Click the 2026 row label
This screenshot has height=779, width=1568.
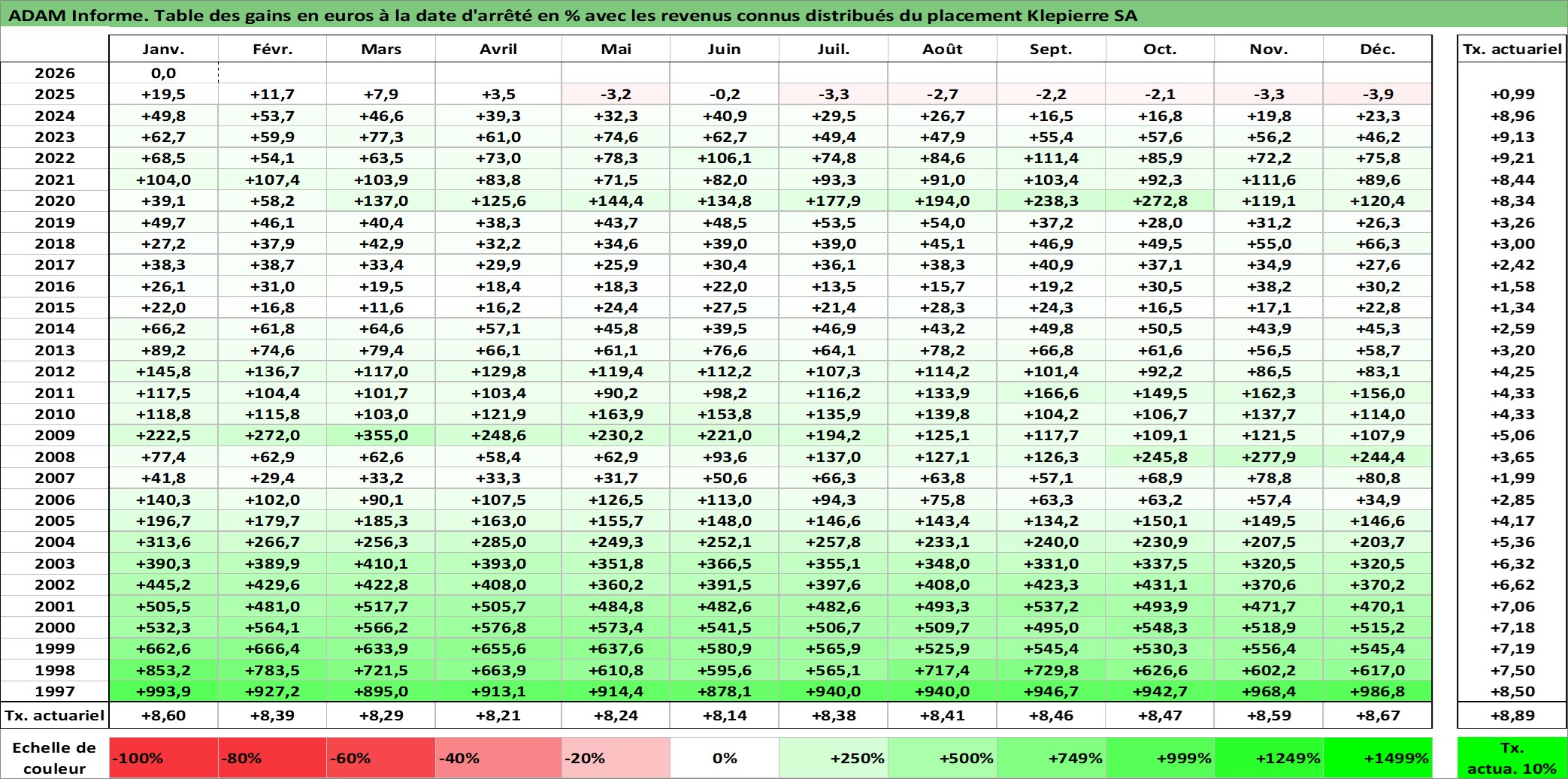[x=55, y=73]
